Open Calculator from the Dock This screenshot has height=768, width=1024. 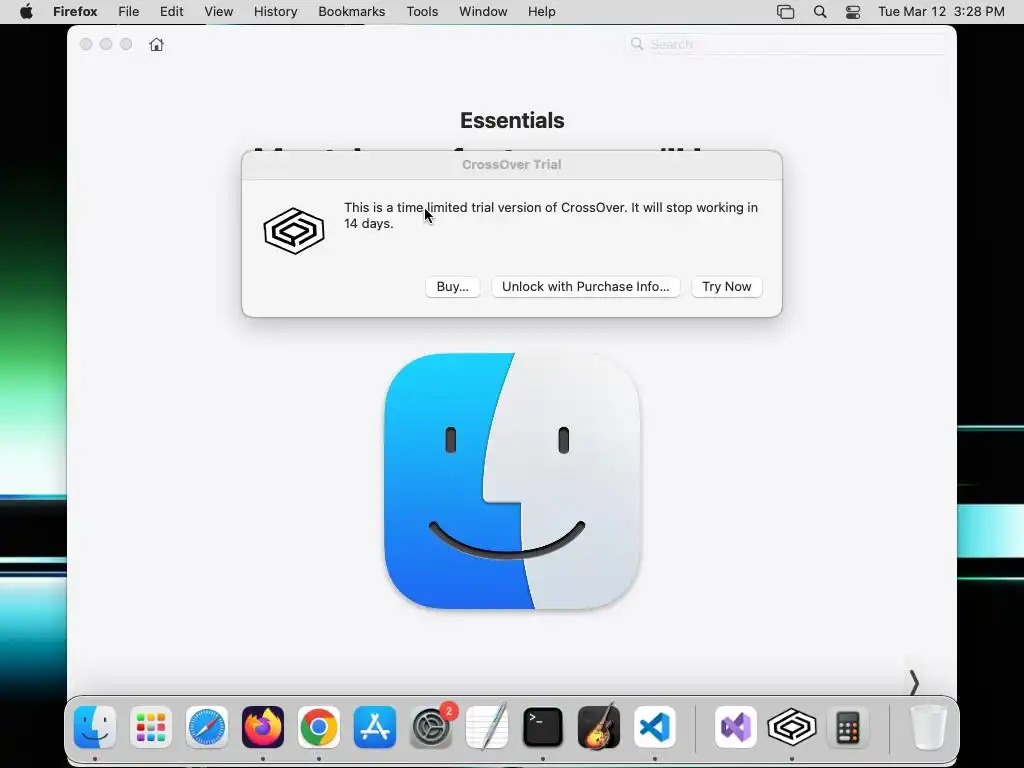[x=848, y=727]
